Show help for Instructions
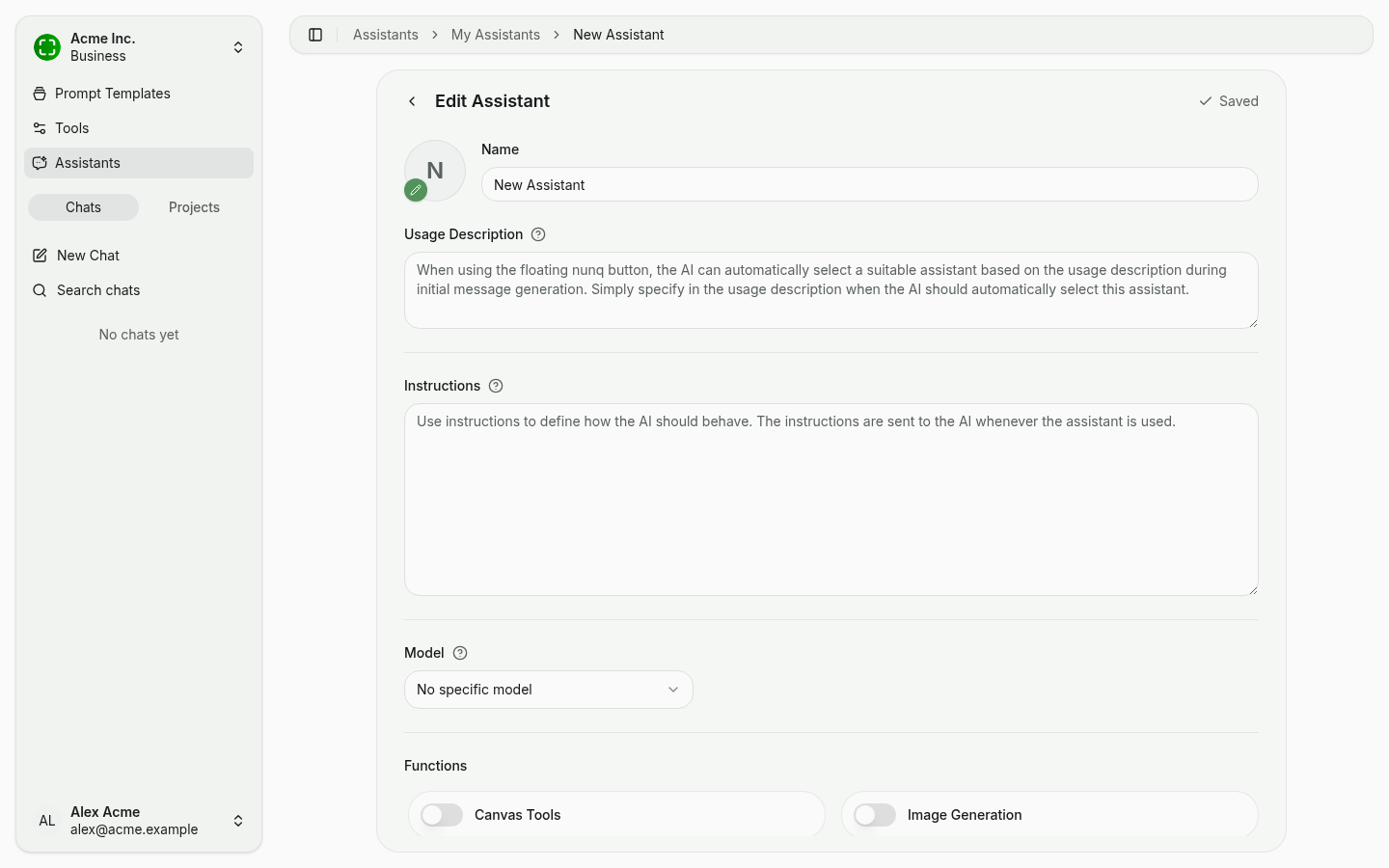The image size is (1389, 868). coord(496,386)
